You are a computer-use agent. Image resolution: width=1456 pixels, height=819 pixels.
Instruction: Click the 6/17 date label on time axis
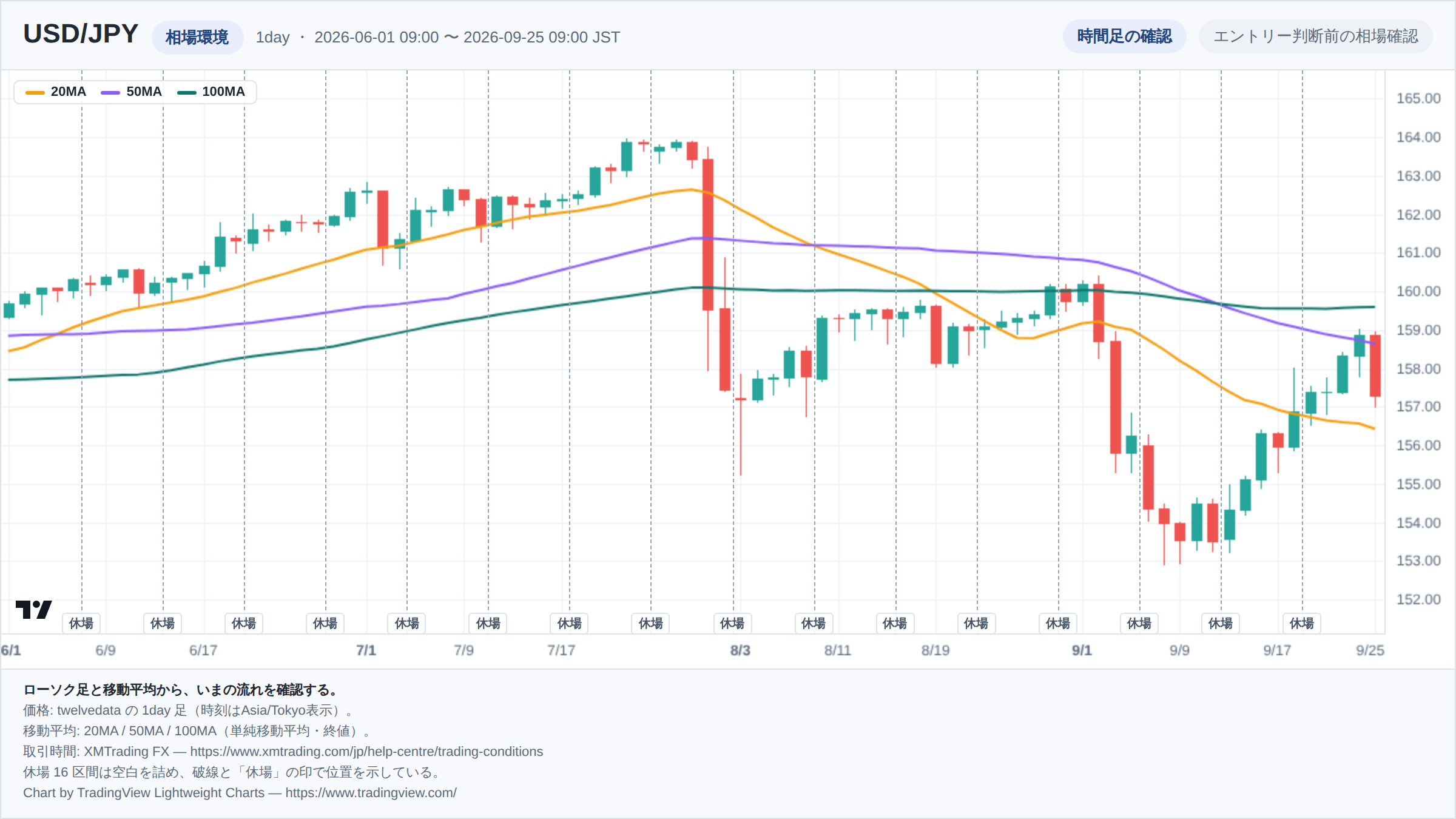[x=203, y=650]
